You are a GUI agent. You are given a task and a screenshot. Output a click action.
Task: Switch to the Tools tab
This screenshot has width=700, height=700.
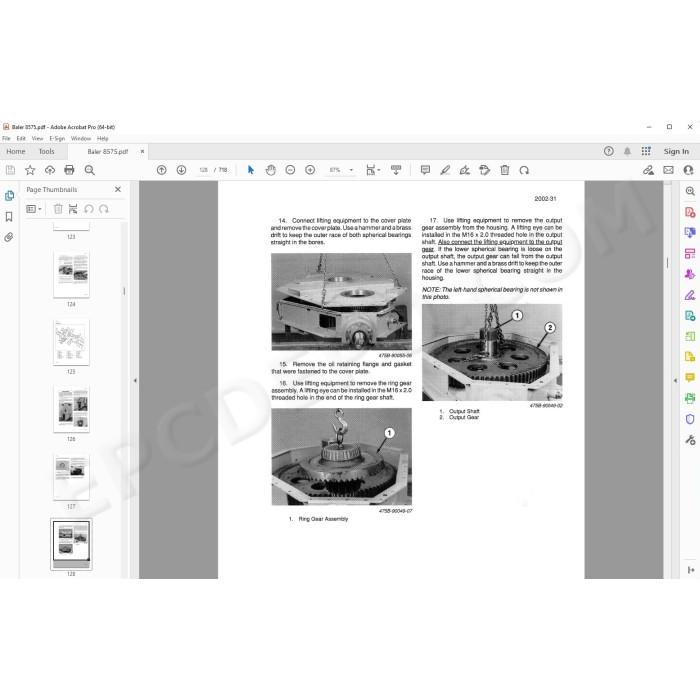(46, 151)
